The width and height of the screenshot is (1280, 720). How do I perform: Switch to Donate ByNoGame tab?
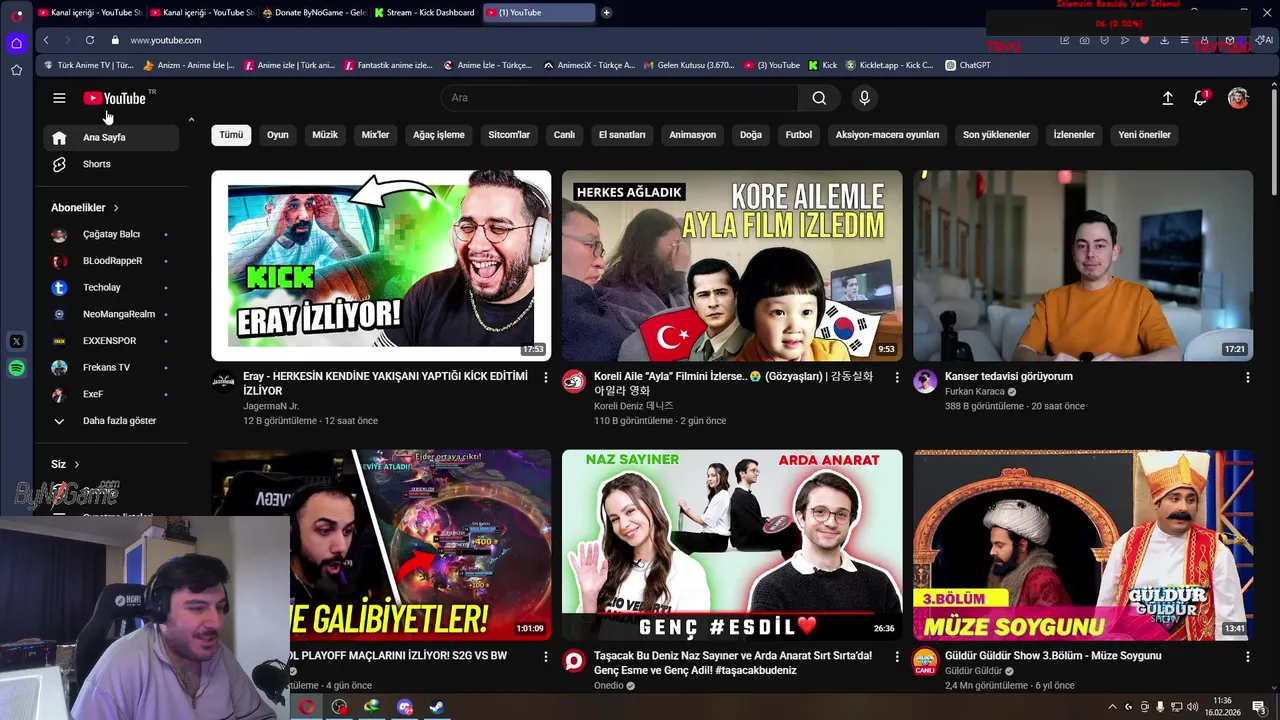314,12
